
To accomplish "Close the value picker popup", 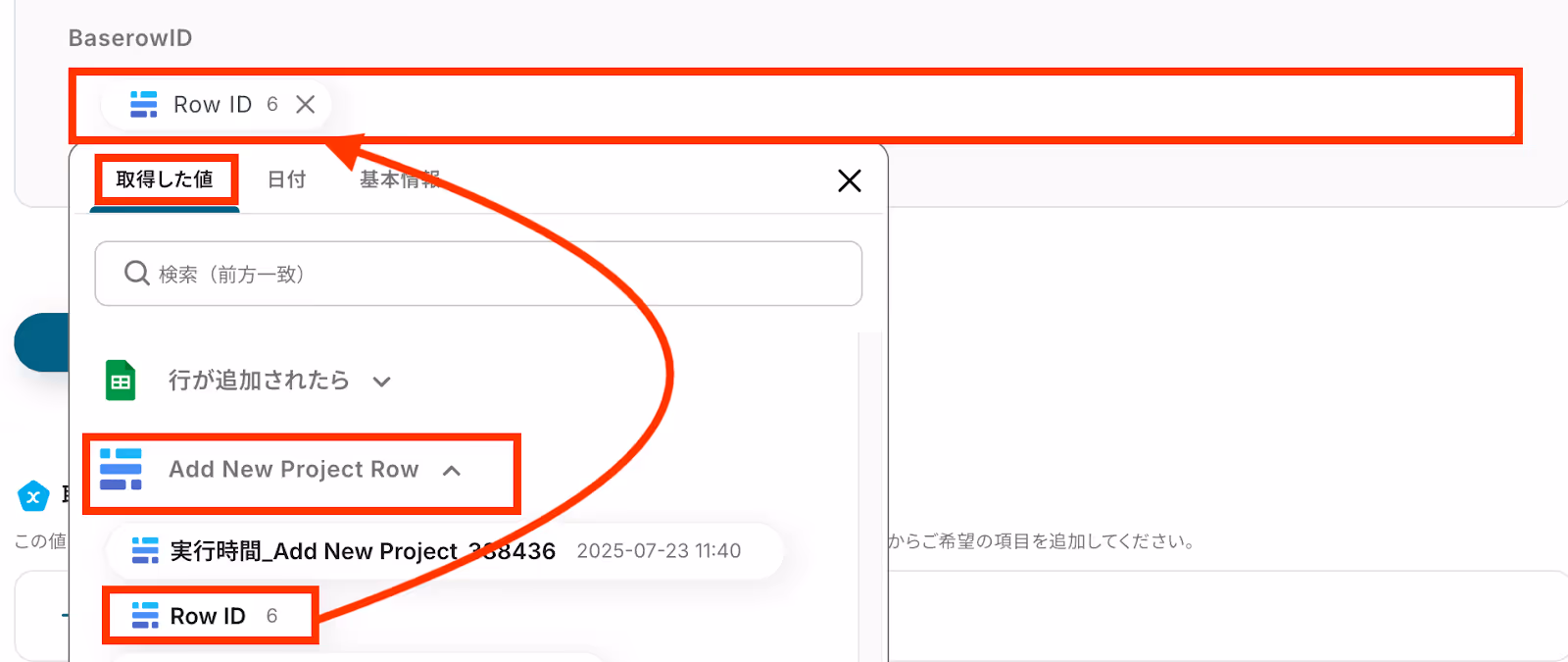I will click(850, 180).
